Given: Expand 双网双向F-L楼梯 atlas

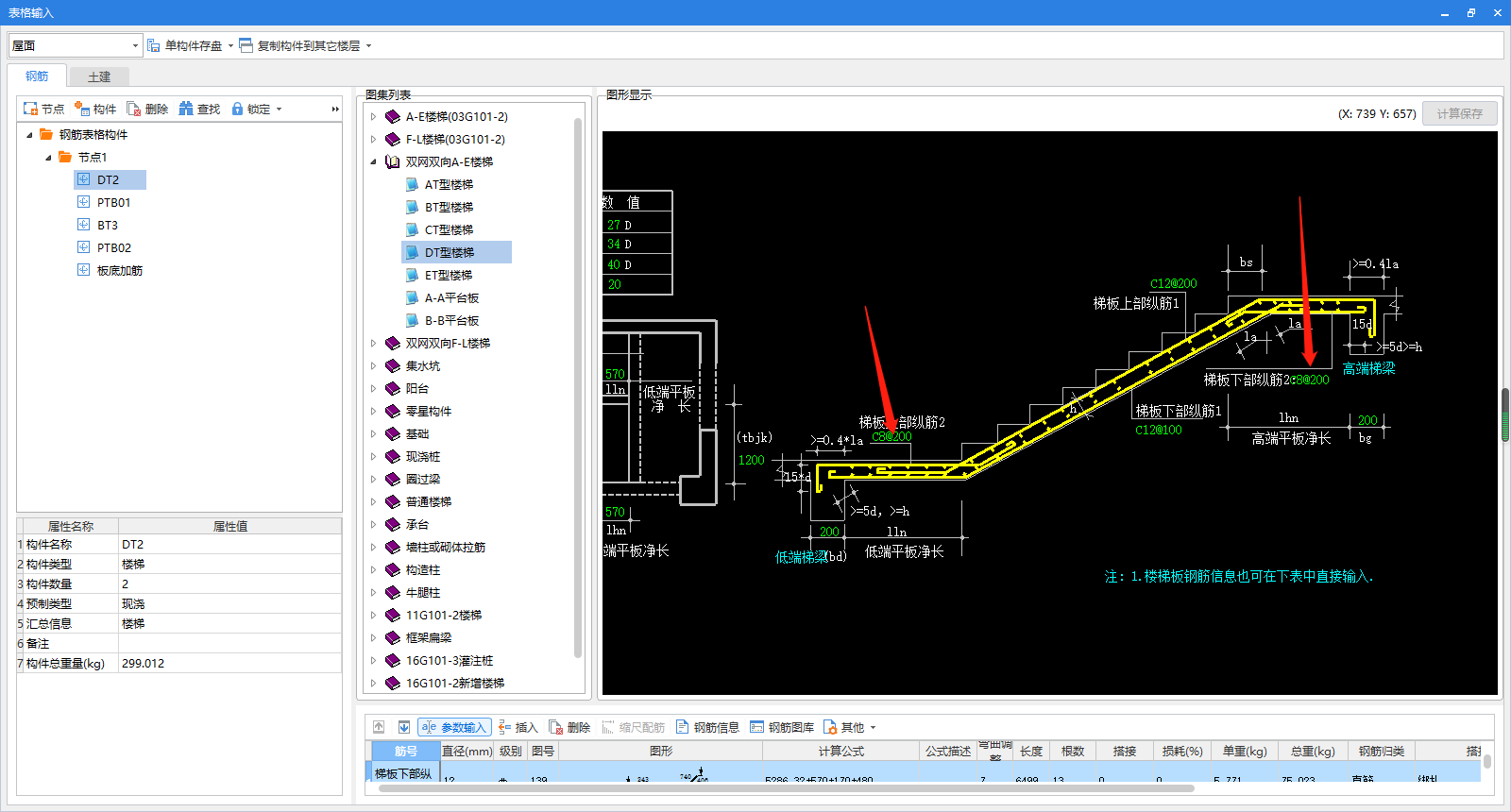Looking at the screenshot, I should (373, 344).
